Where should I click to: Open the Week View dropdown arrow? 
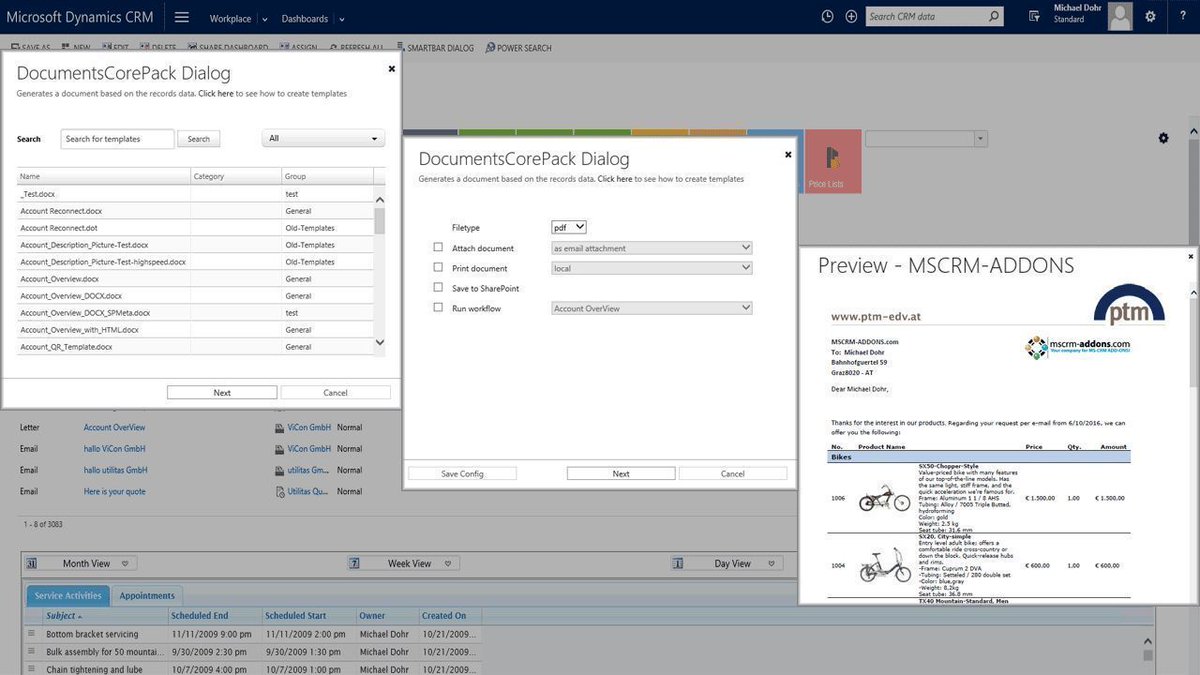446,564
